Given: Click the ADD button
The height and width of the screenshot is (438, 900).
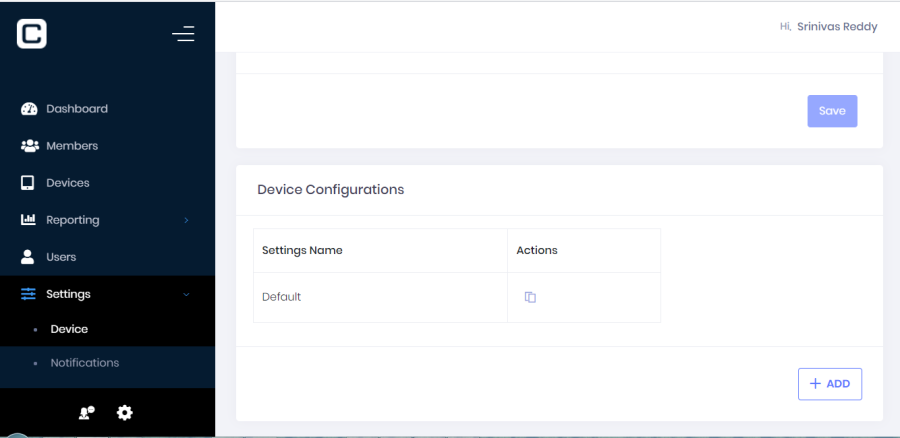Looking at the screenshot, I should point(829,384).
